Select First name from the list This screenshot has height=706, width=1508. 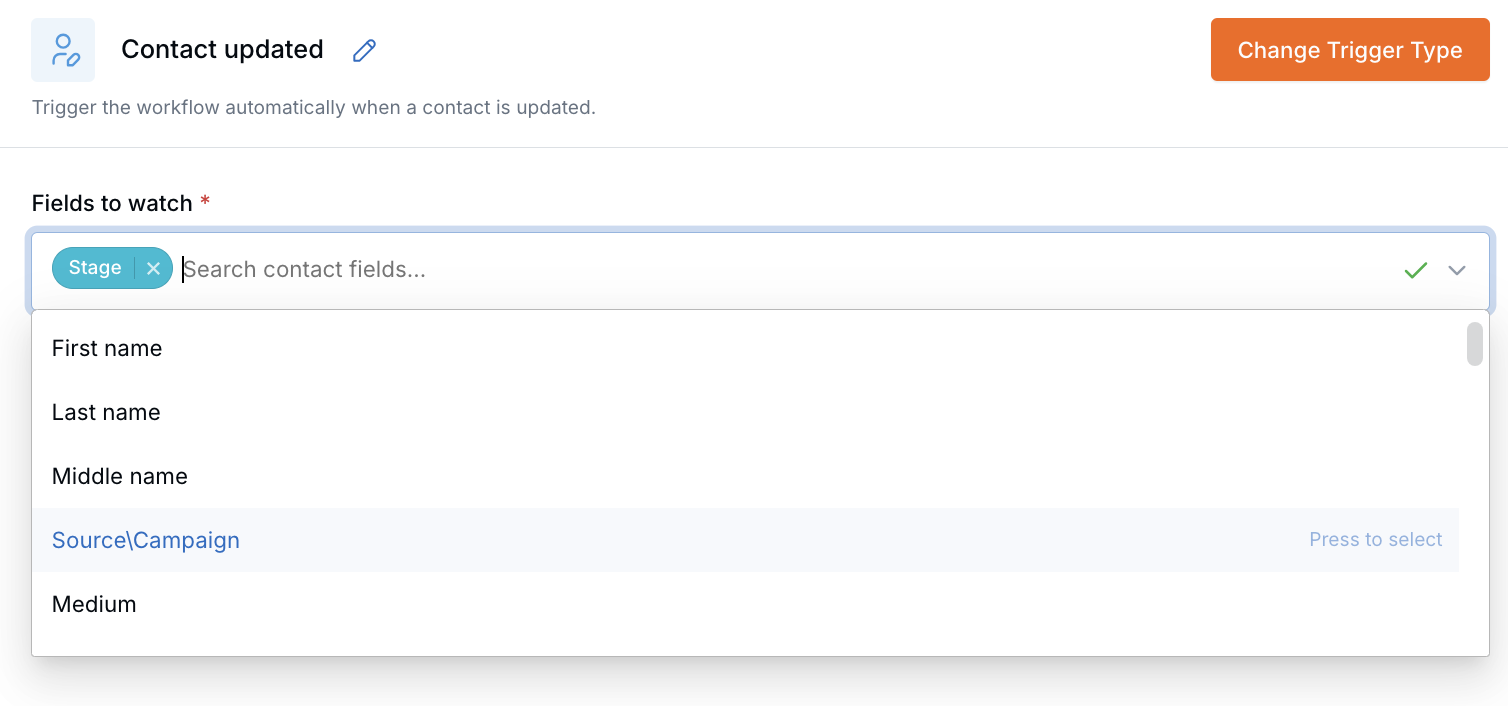click(x=745, y=348)
